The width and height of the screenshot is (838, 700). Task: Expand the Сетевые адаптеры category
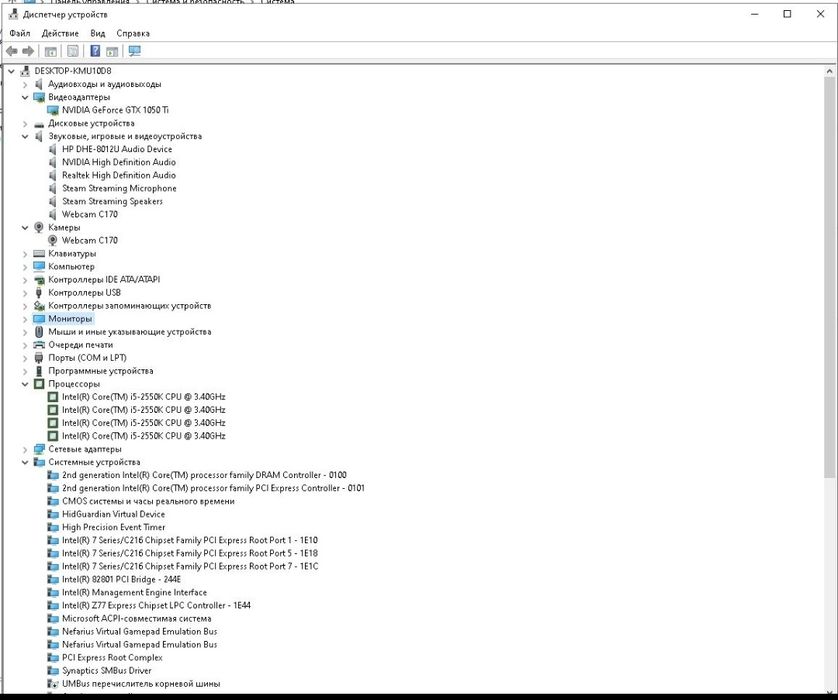pos(25,449)
